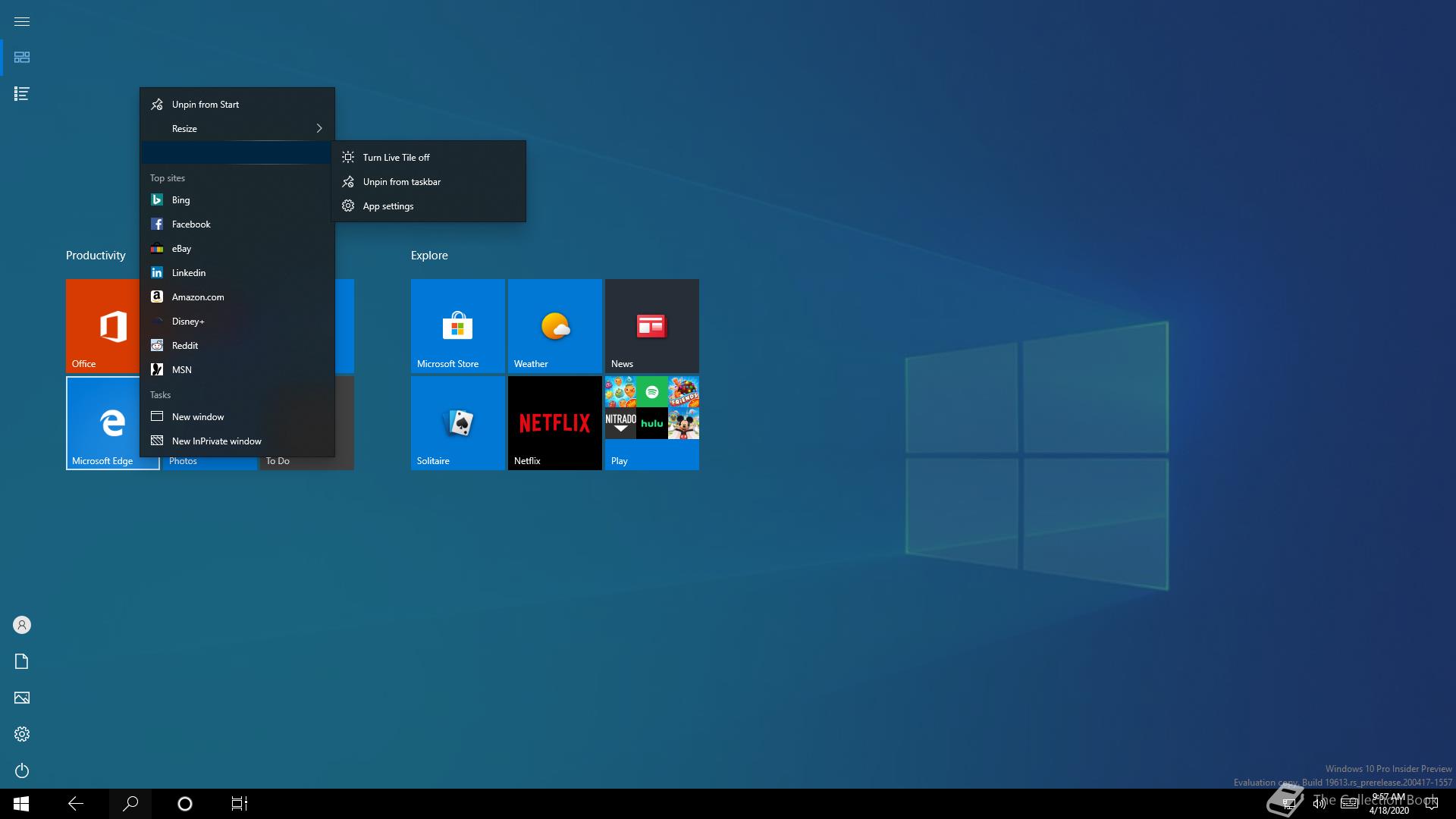
Task: Open the Microsoft Edge tile
Action: [x=113, y=423]
